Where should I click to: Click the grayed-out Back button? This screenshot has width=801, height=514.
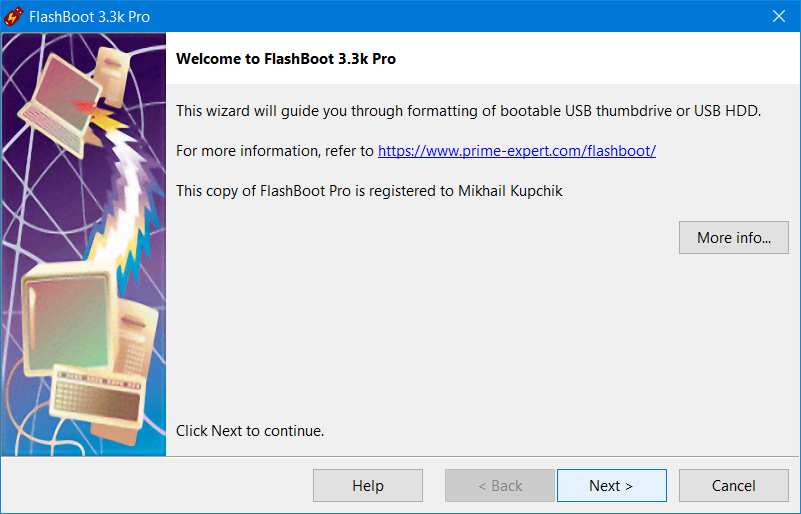(500, 485)
